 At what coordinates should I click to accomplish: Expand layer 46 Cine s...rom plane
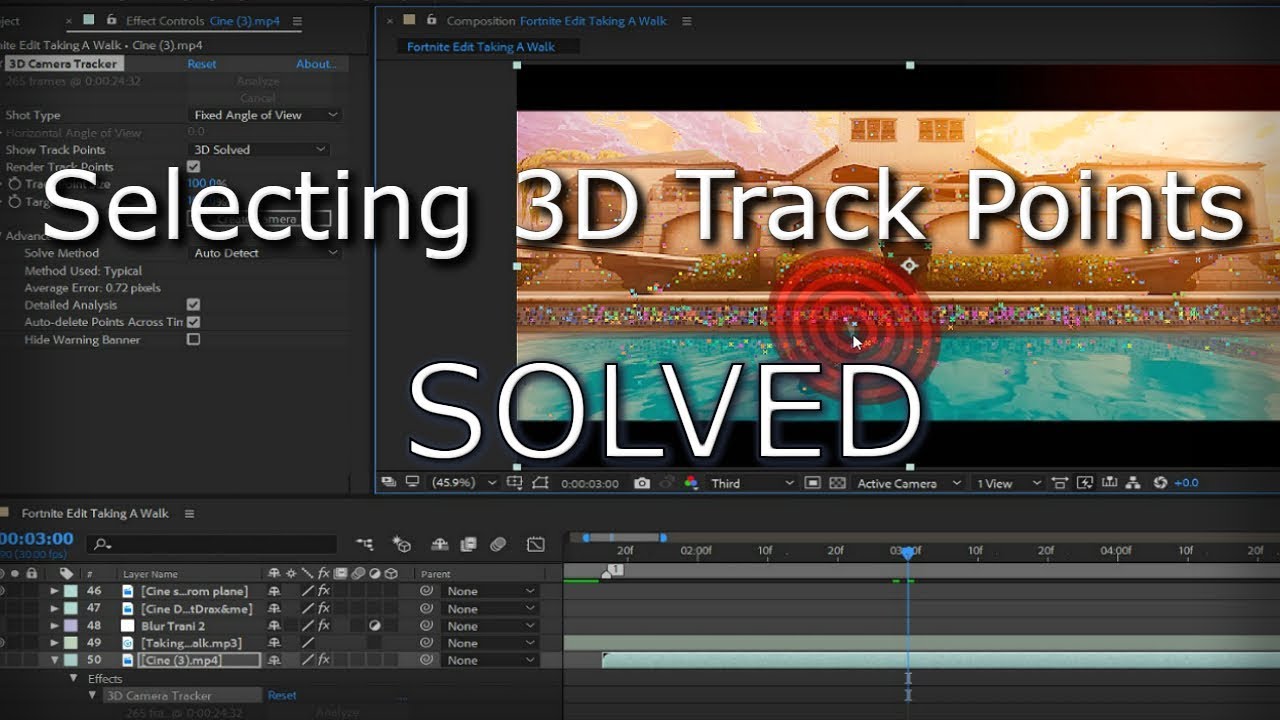click(x=54, y=591)
